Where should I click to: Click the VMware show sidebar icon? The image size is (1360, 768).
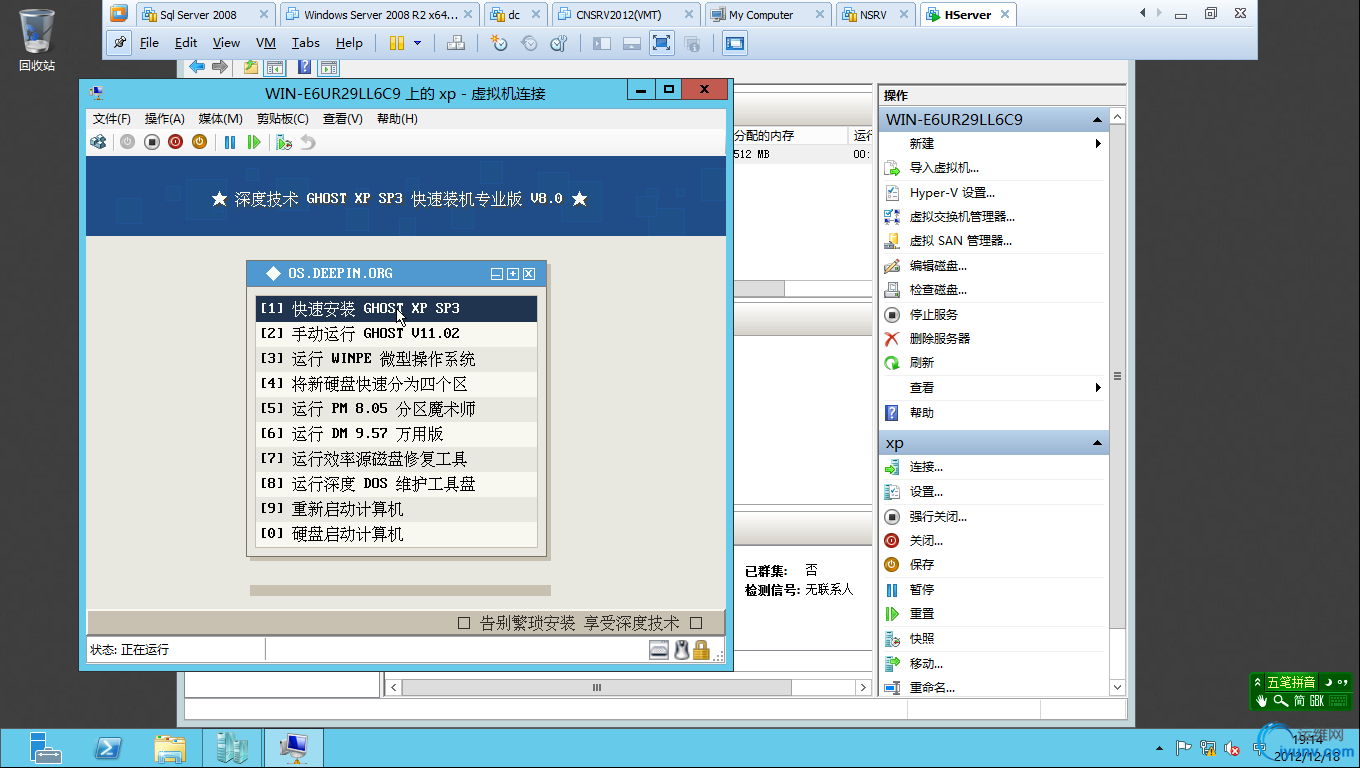(x=602, y=43)
